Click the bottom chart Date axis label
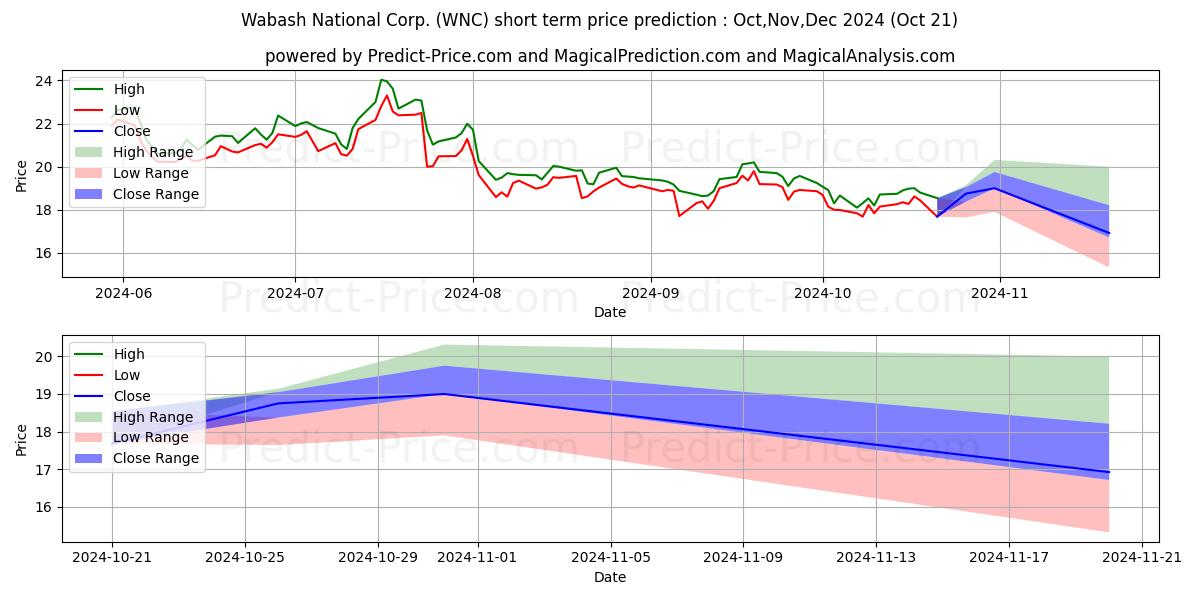1200x600 pixels. pos(610,577)
